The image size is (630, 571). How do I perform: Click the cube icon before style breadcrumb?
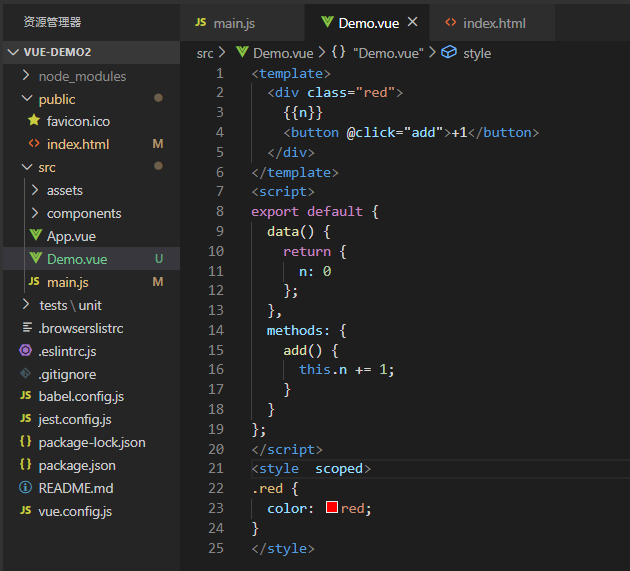[449, 52]
